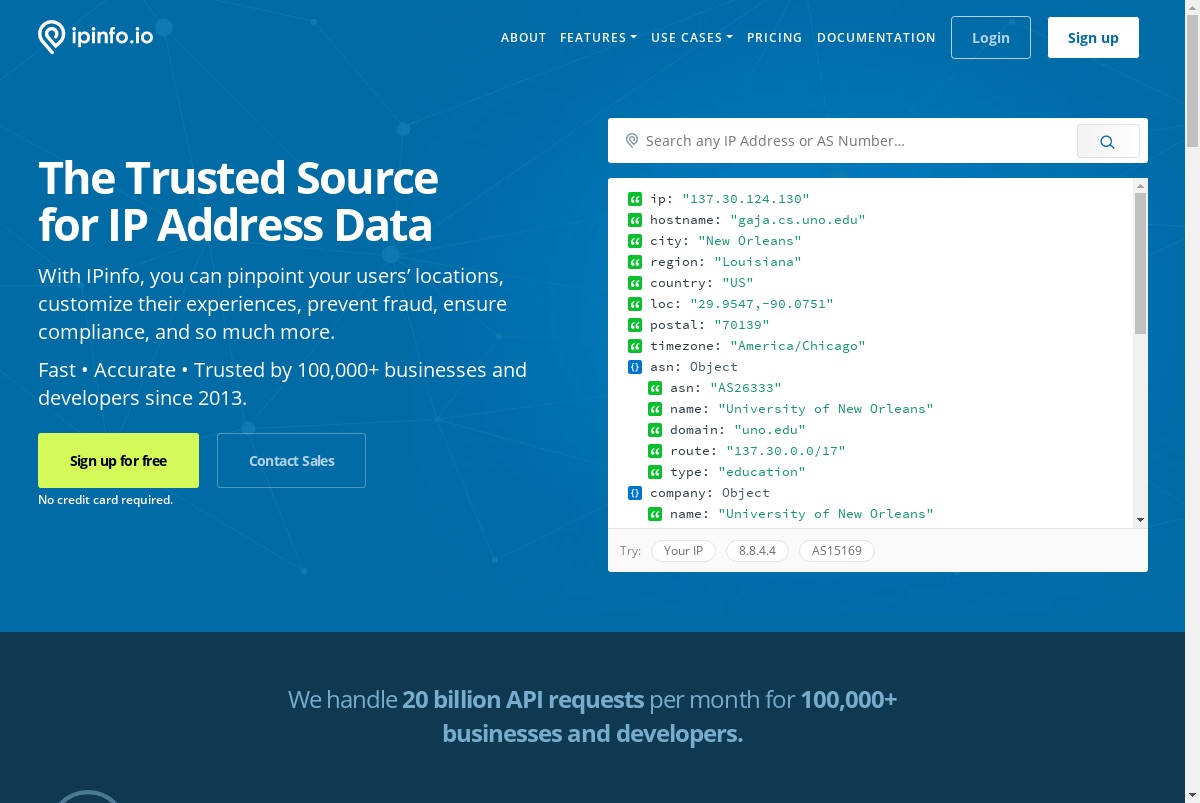
Task: Click the IP value "137.30.124.130"
Action: (x=746, y=199)
